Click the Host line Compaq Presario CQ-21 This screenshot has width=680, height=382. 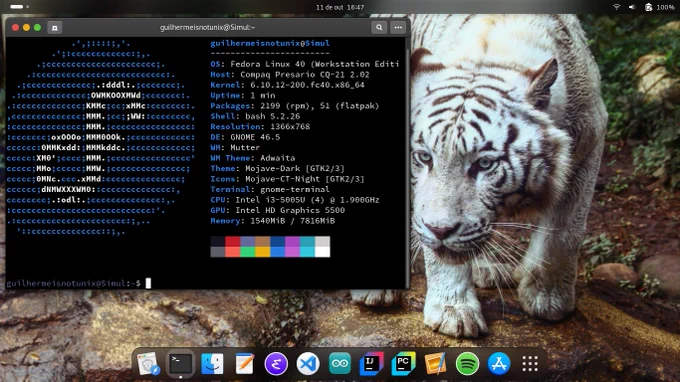pyautogui.click(x=290, y=75)
